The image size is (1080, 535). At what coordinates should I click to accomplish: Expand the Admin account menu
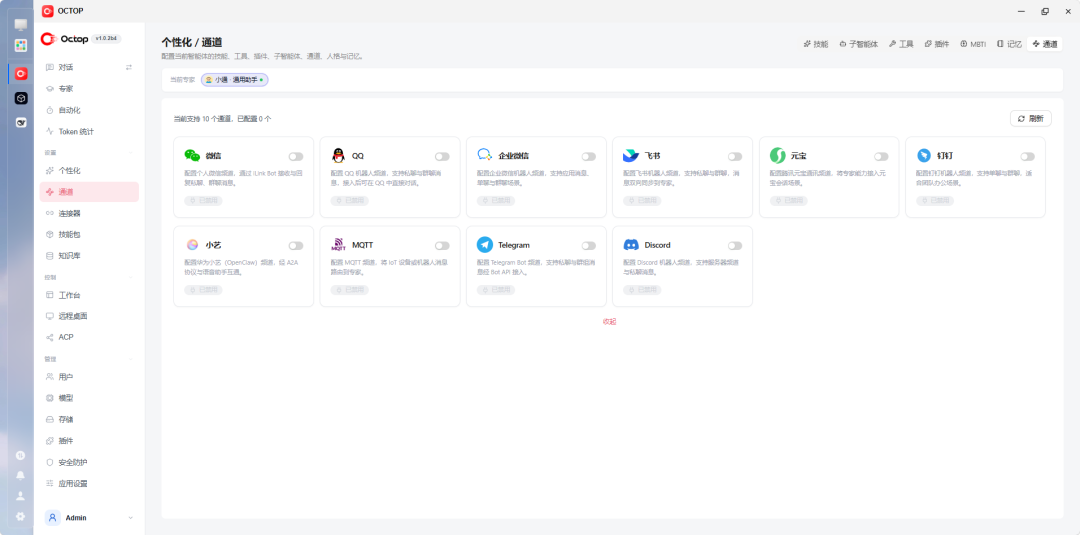click(131, 518)
